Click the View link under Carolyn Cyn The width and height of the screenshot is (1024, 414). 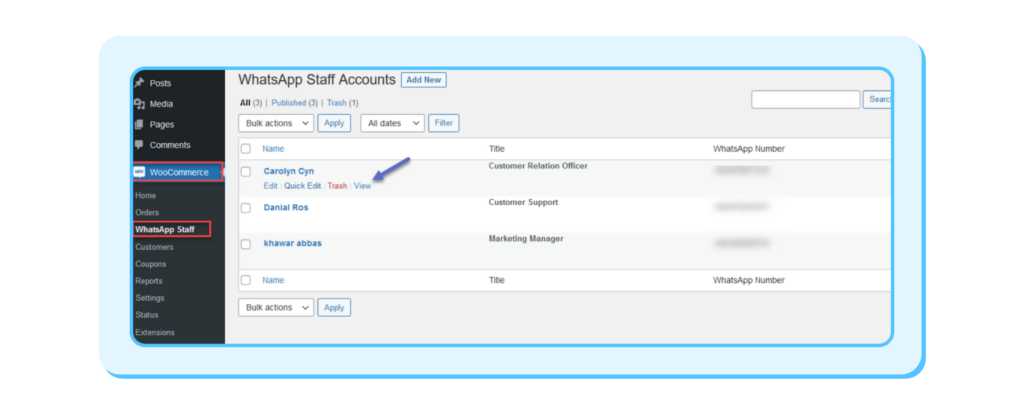point(362,186)
